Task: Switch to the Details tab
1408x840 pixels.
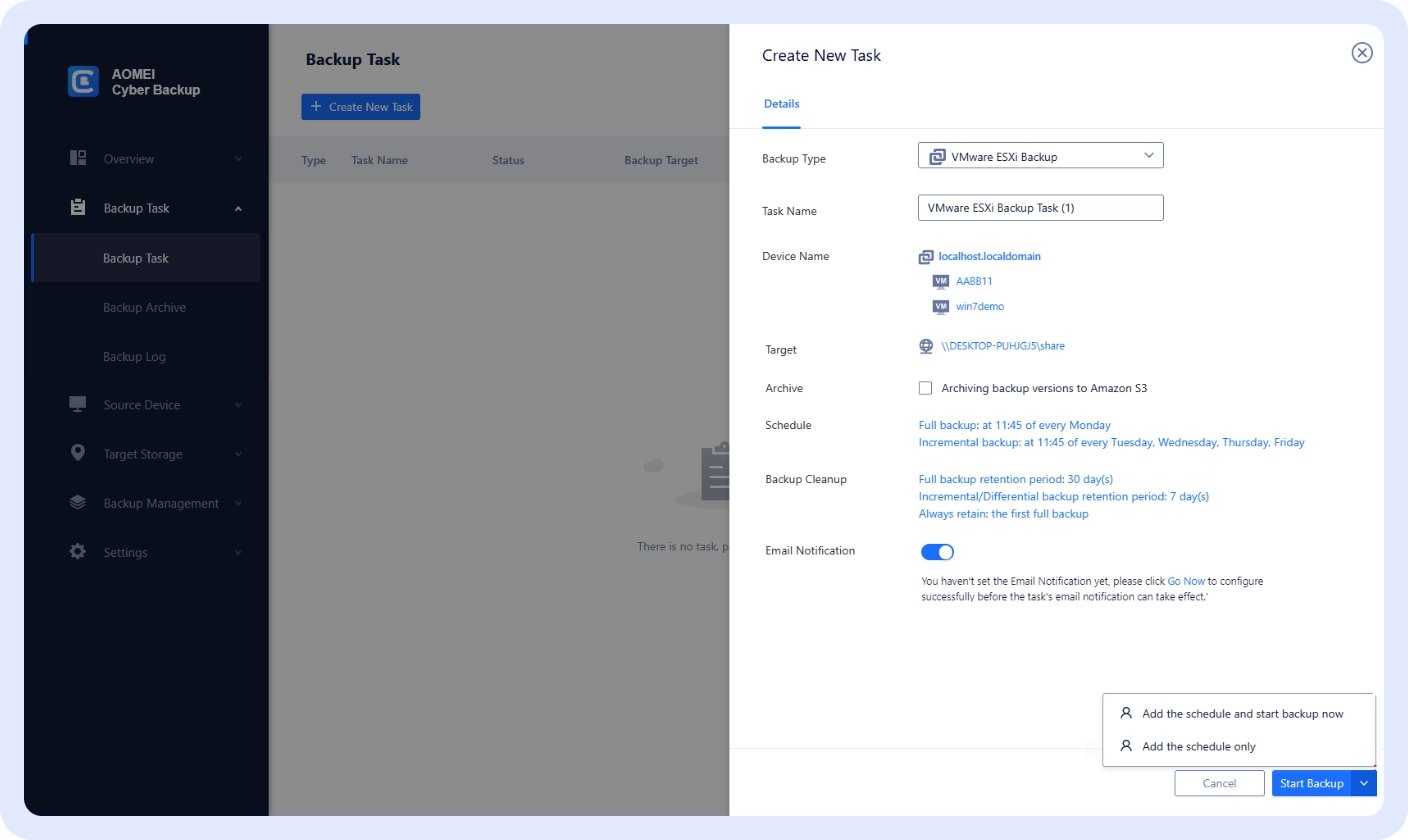Action: tap(781, 104)
